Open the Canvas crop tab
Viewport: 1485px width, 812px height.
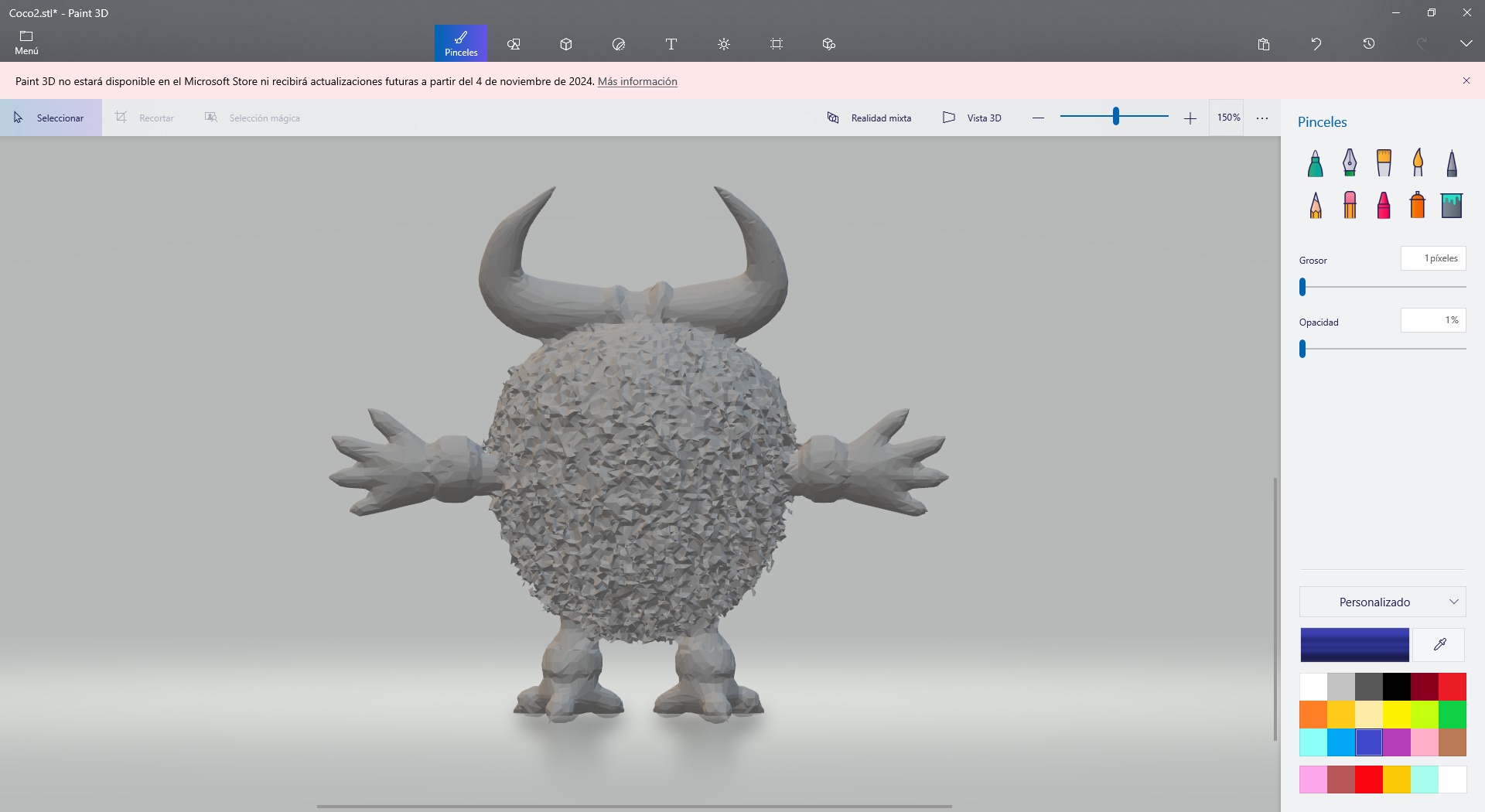point(777,44)
